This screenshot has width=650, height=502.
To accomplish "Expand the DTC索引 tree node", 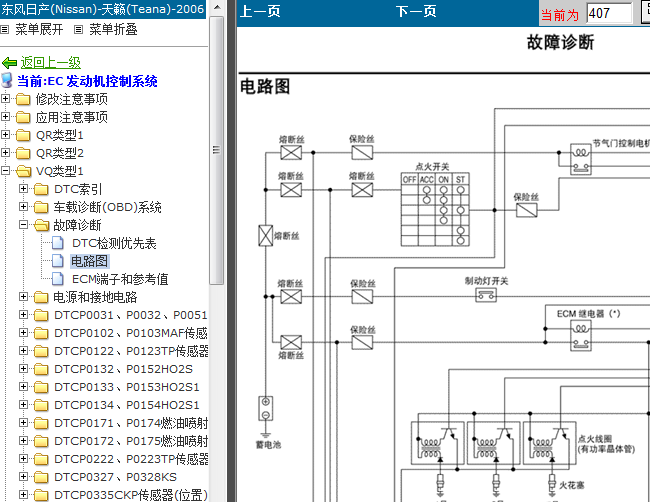I will (x=24, y=189).
